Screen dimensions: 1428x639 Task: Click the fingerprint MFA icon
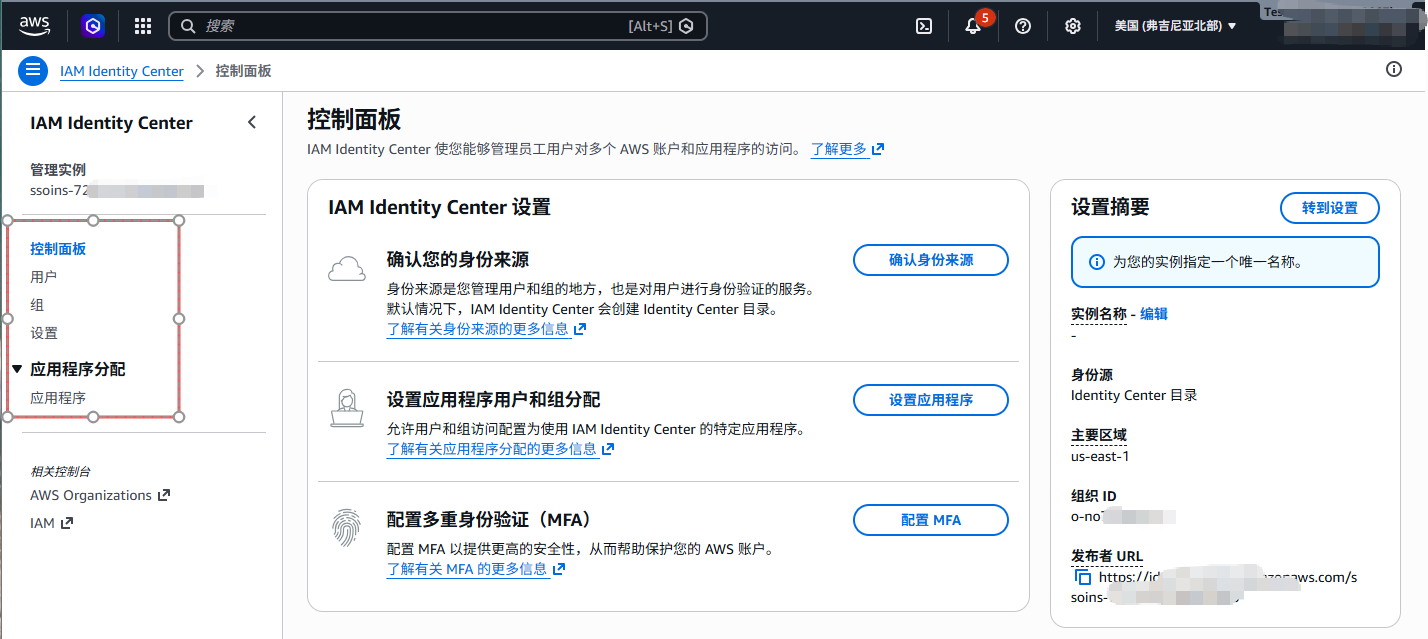347,527
